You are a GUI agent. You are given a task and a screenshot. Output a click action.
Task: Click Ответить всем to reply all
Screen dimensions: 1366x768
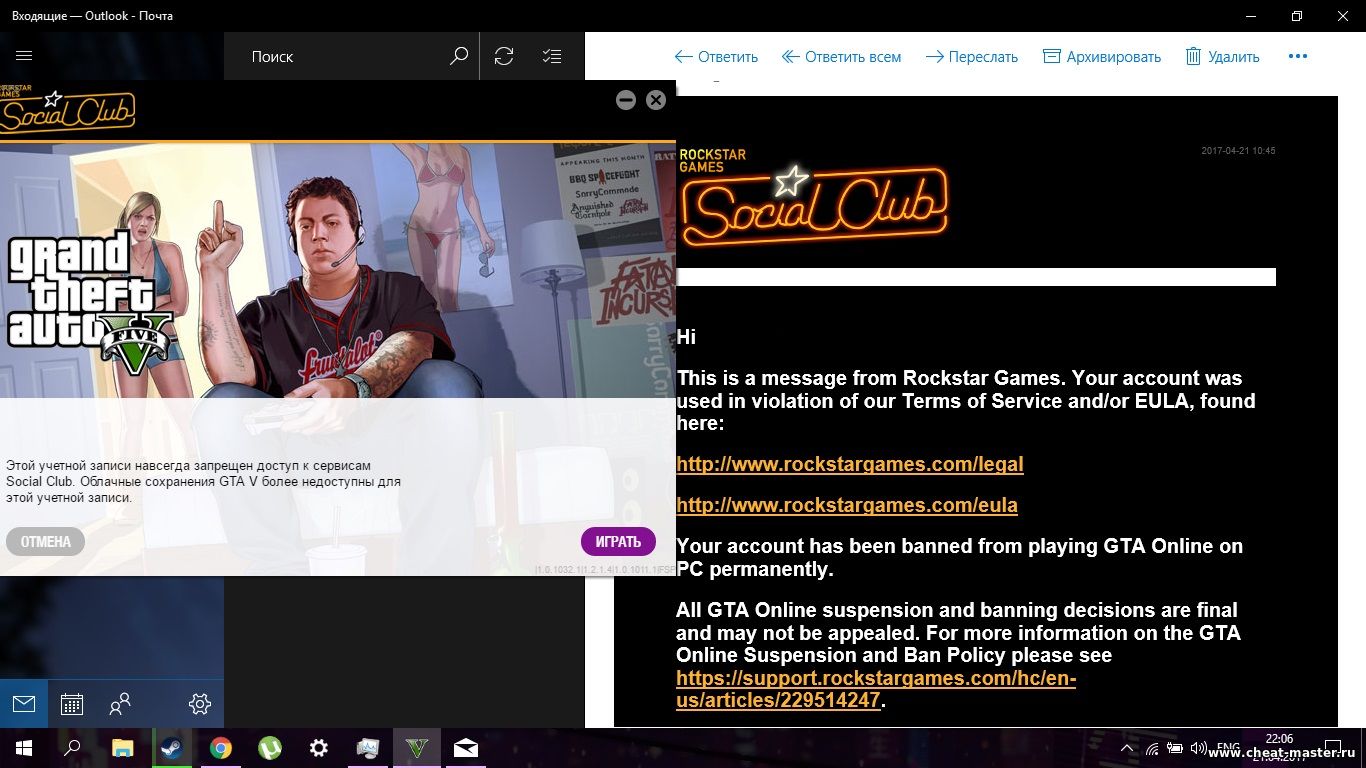pyautogui.click(x=841, y=57)
